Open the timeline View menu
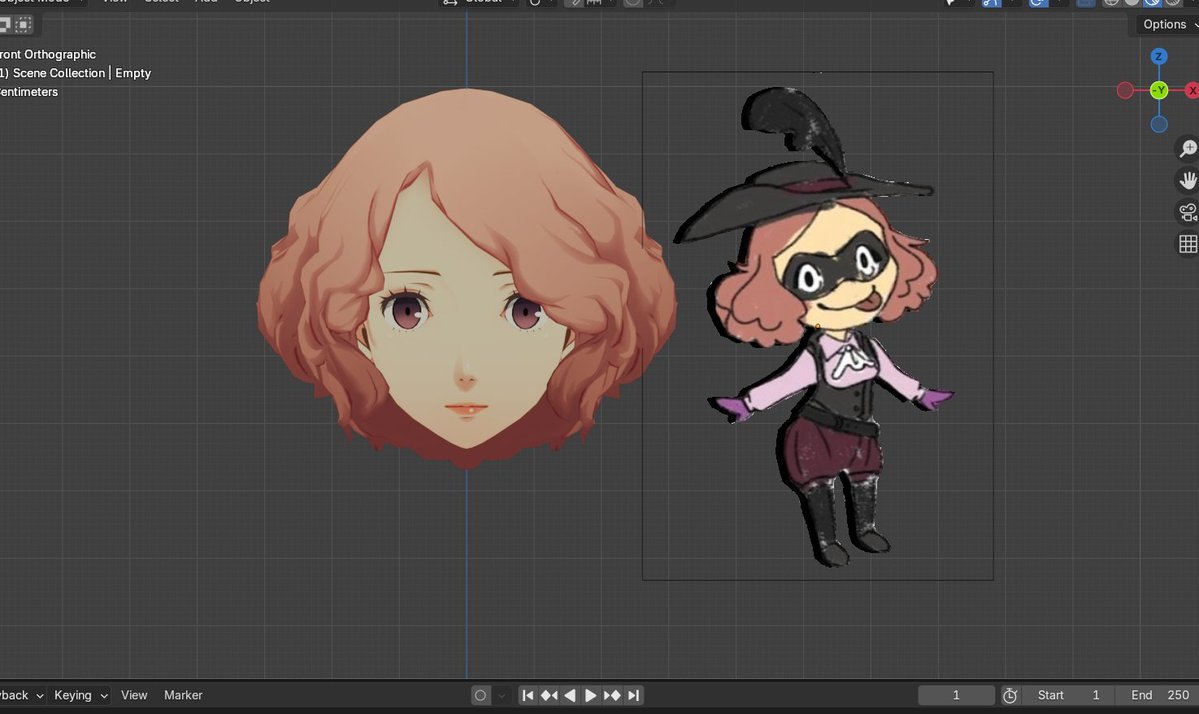This screenshot has height=714, width=1199. click(134, 695)
